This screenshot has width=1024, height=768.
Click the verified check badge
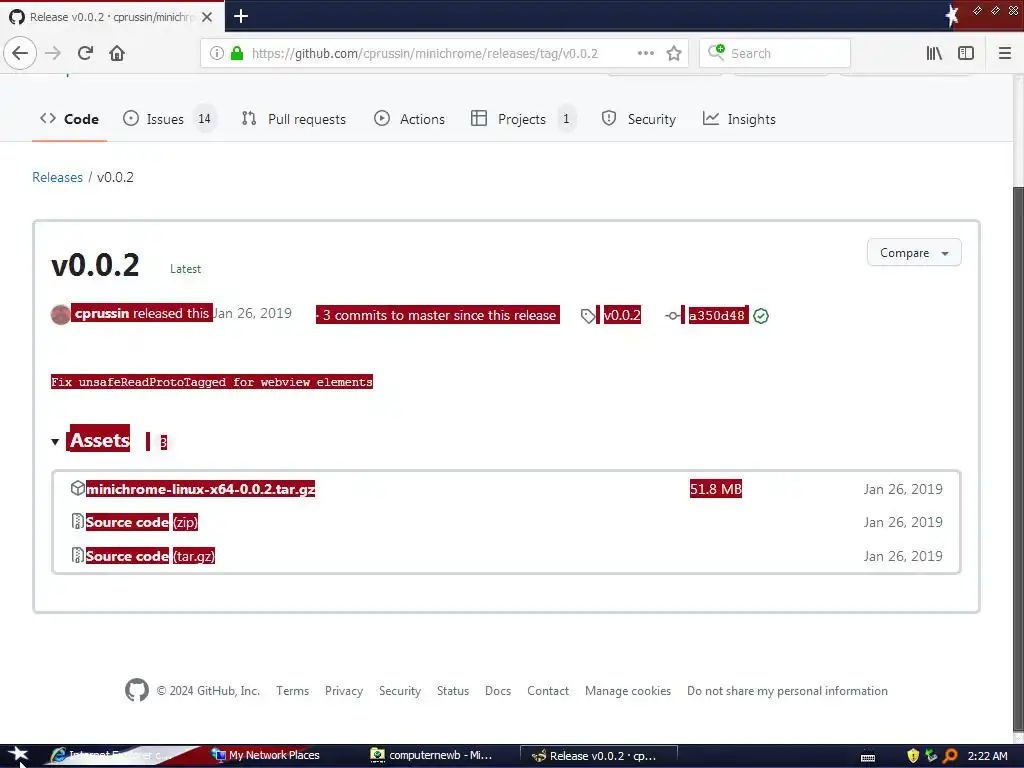(x=761, y=316)
